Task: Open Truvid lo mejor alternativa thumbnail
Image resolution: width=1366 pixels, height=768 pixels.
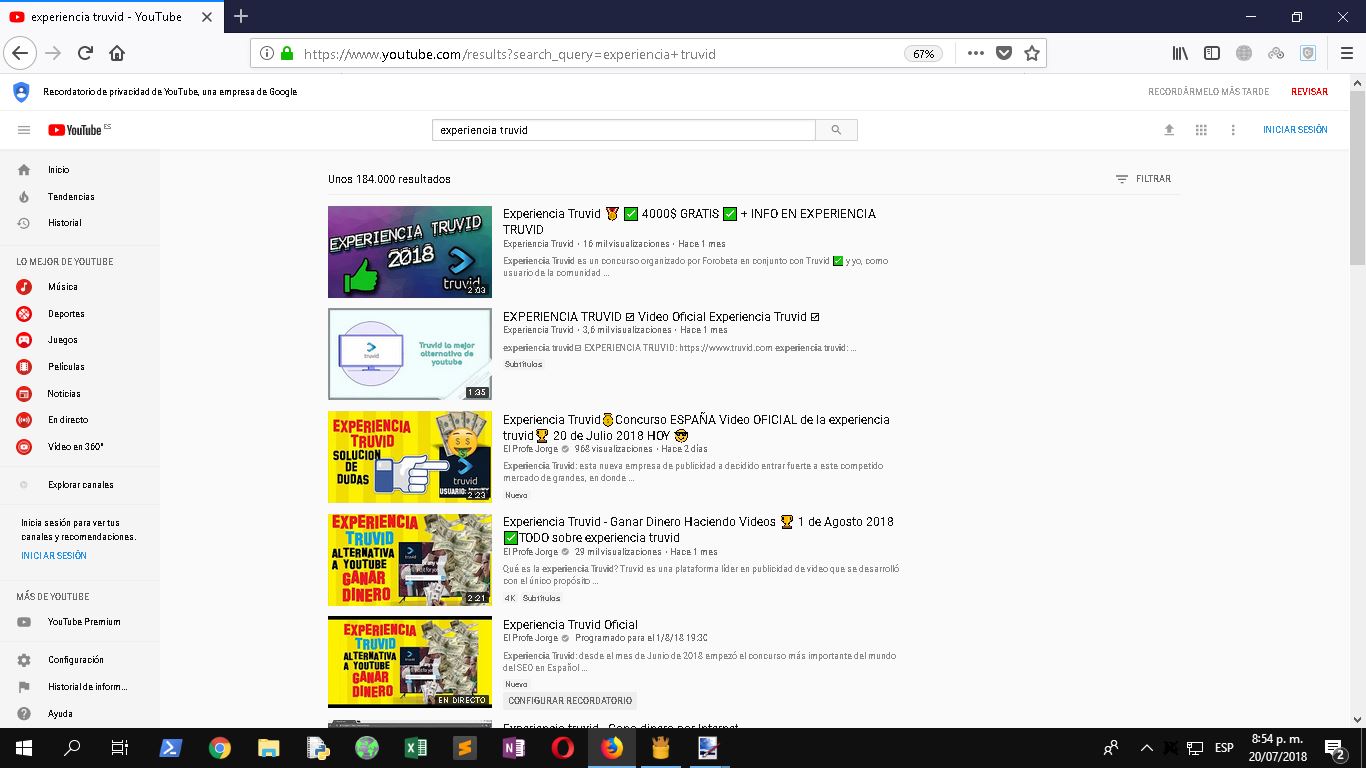Action: click(x=410, y=354)
